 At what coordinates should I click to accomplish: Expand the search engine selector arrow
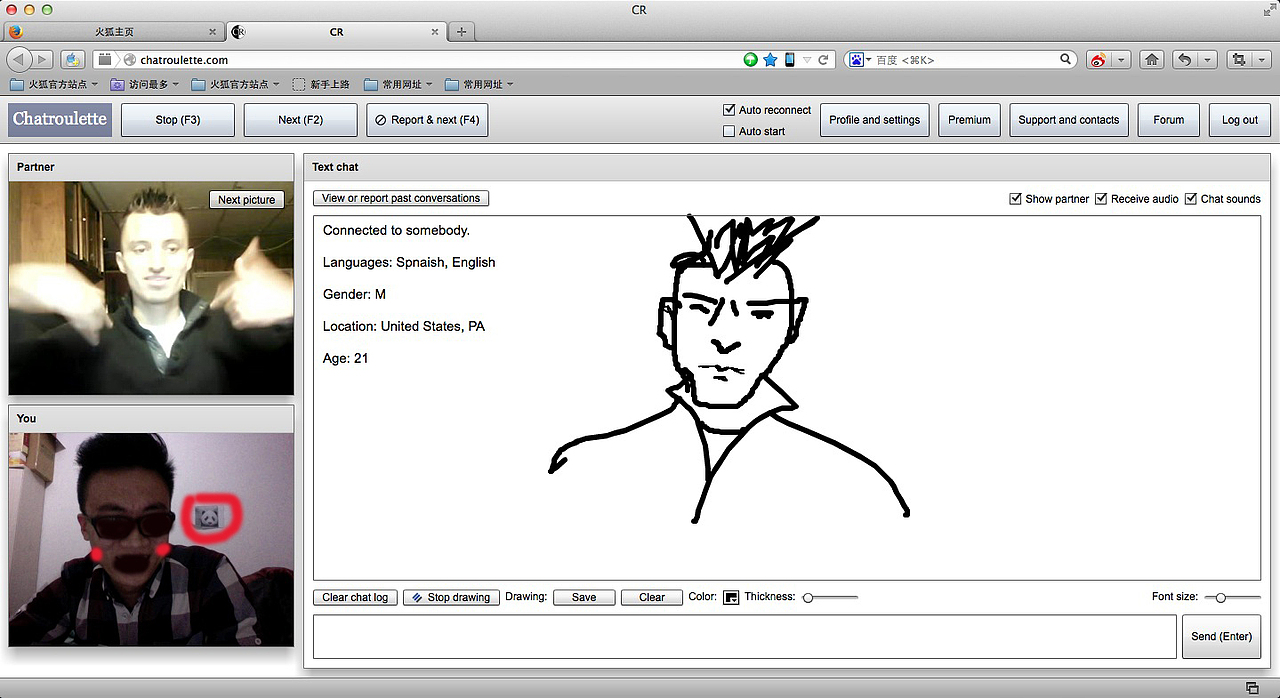coord(868,60)
